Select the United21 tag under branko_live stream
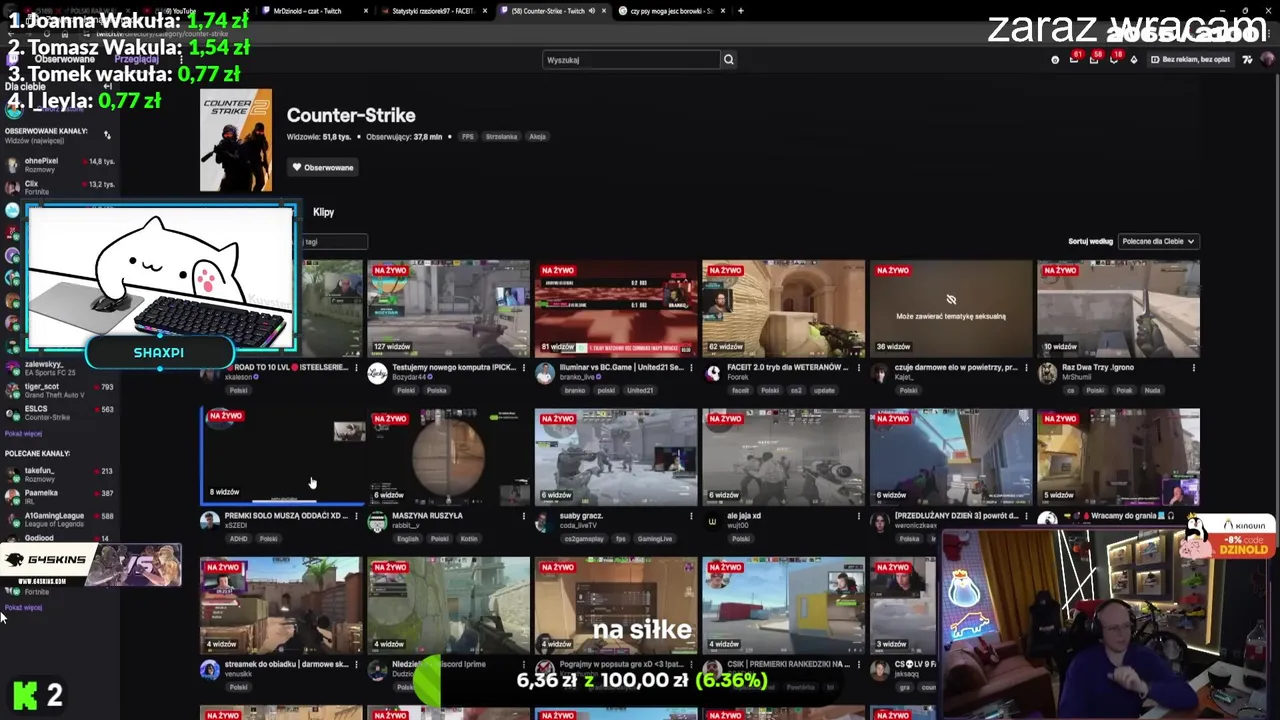 tap(640, 391)
